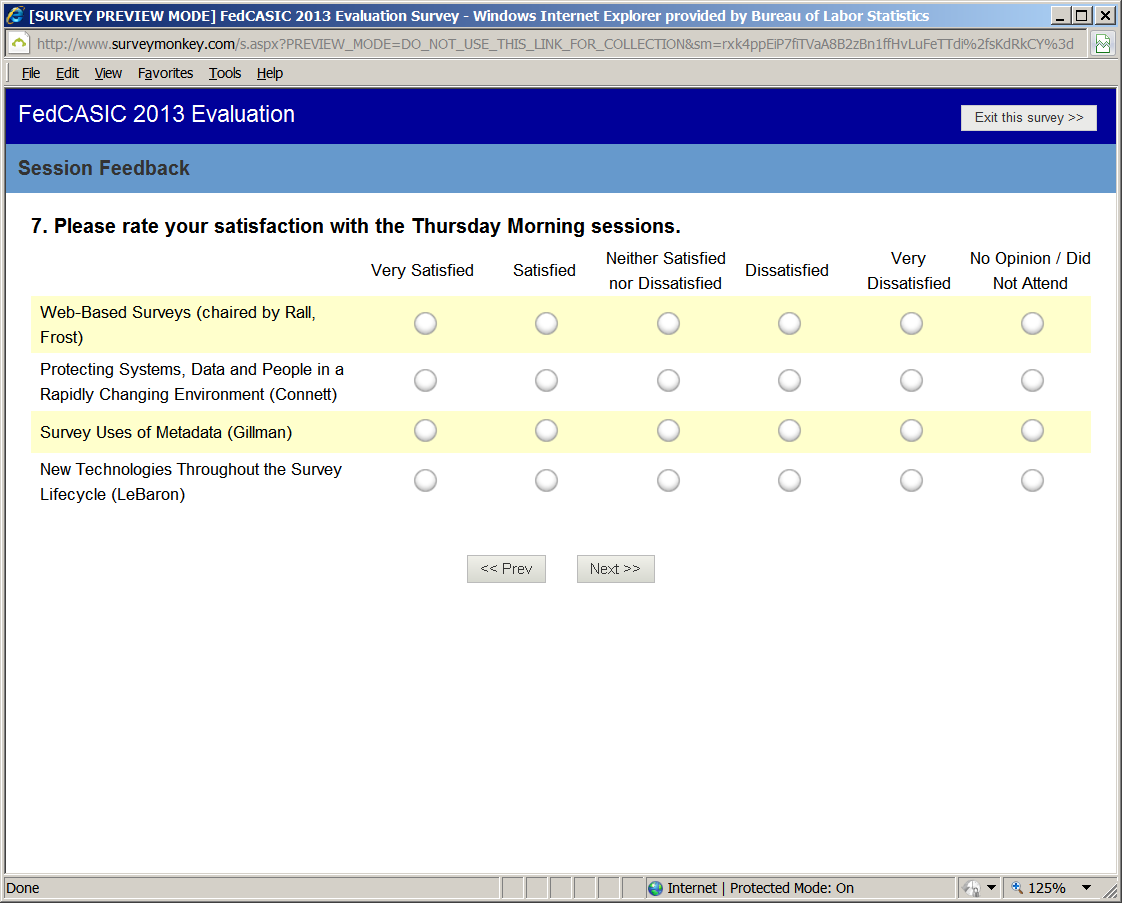Rate Survey Uses of Metadata as Dissatisfied
Screen dimensions: 1122x903
coord(789,431)
